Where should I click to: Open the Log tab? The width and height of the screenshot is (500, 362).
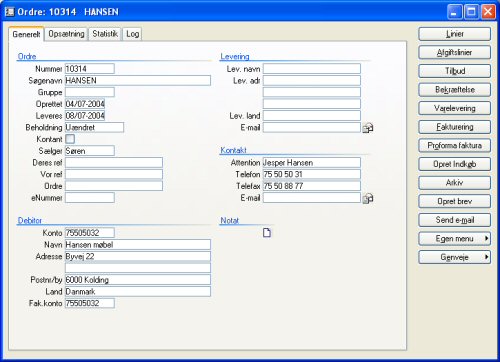[x=132, y=34]
